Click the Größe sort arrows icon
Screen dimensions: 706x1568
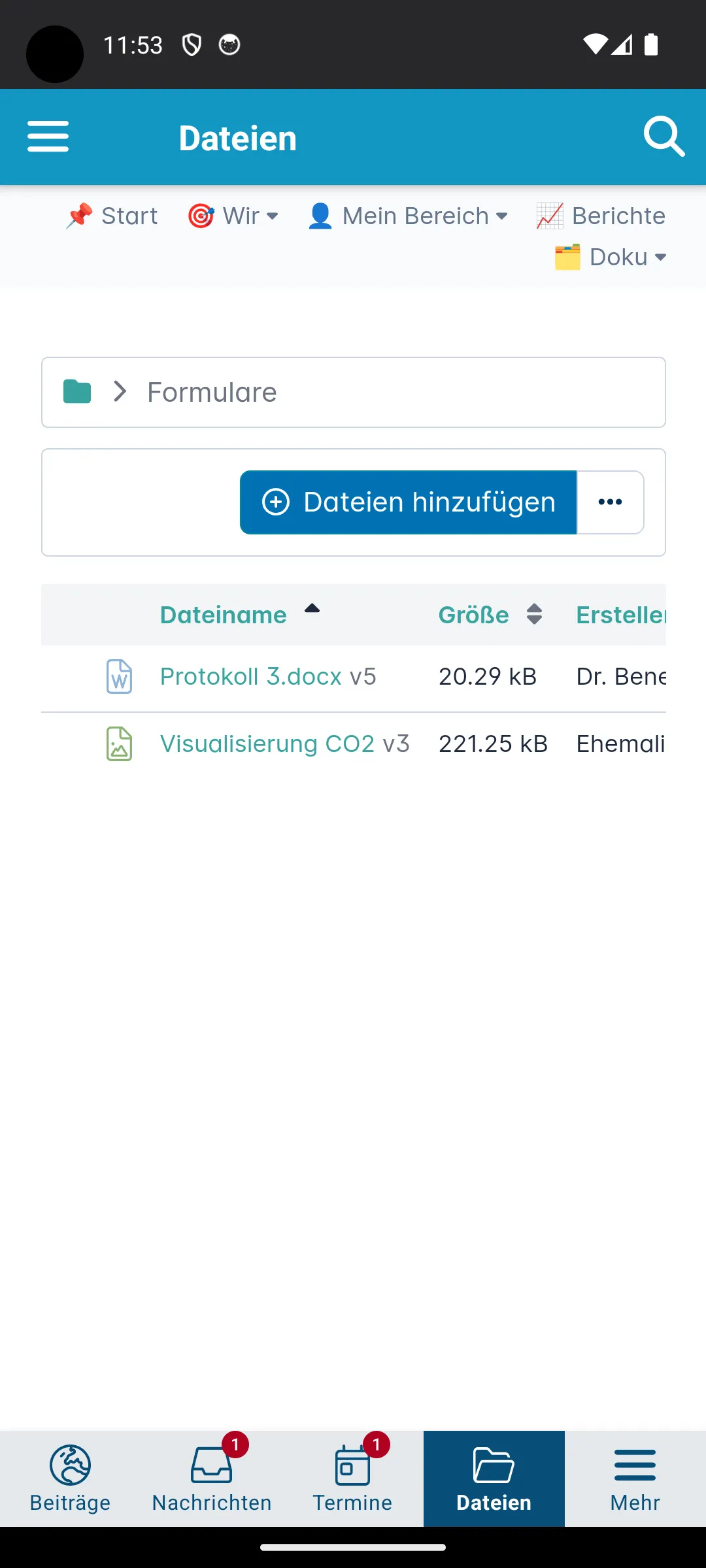(x=534, y=614)
